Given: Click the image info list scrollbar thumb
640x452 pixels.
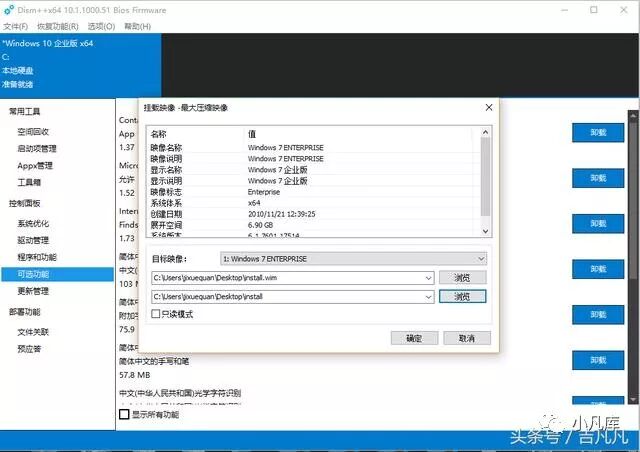Looking at the screenshot, I should tap(485, 176).
